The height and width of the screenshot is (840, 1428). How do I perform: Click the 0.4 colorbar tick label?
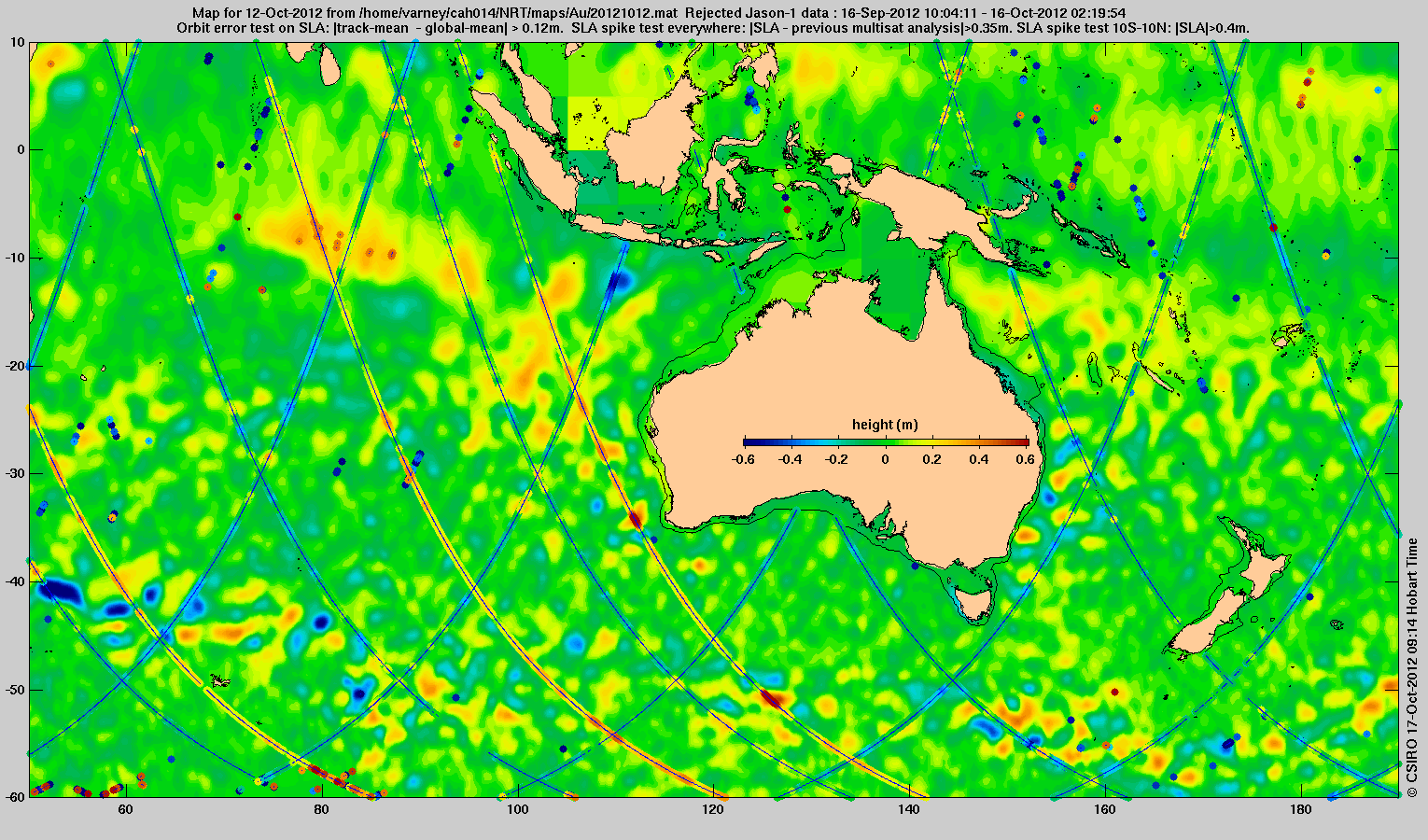(981, 459)
